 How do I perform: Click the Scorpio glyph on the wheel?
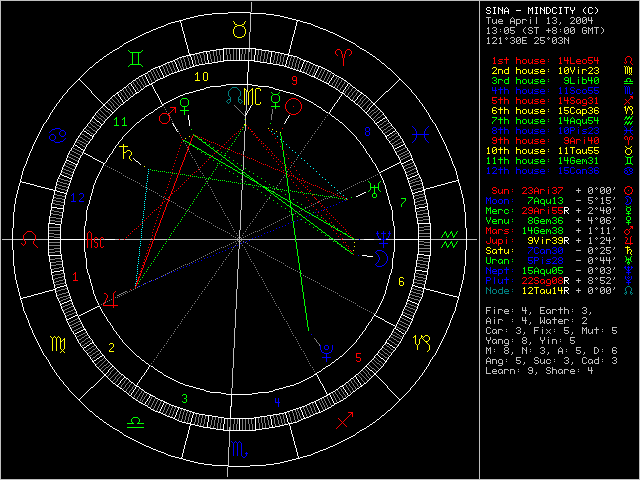[x=240, y=448]
